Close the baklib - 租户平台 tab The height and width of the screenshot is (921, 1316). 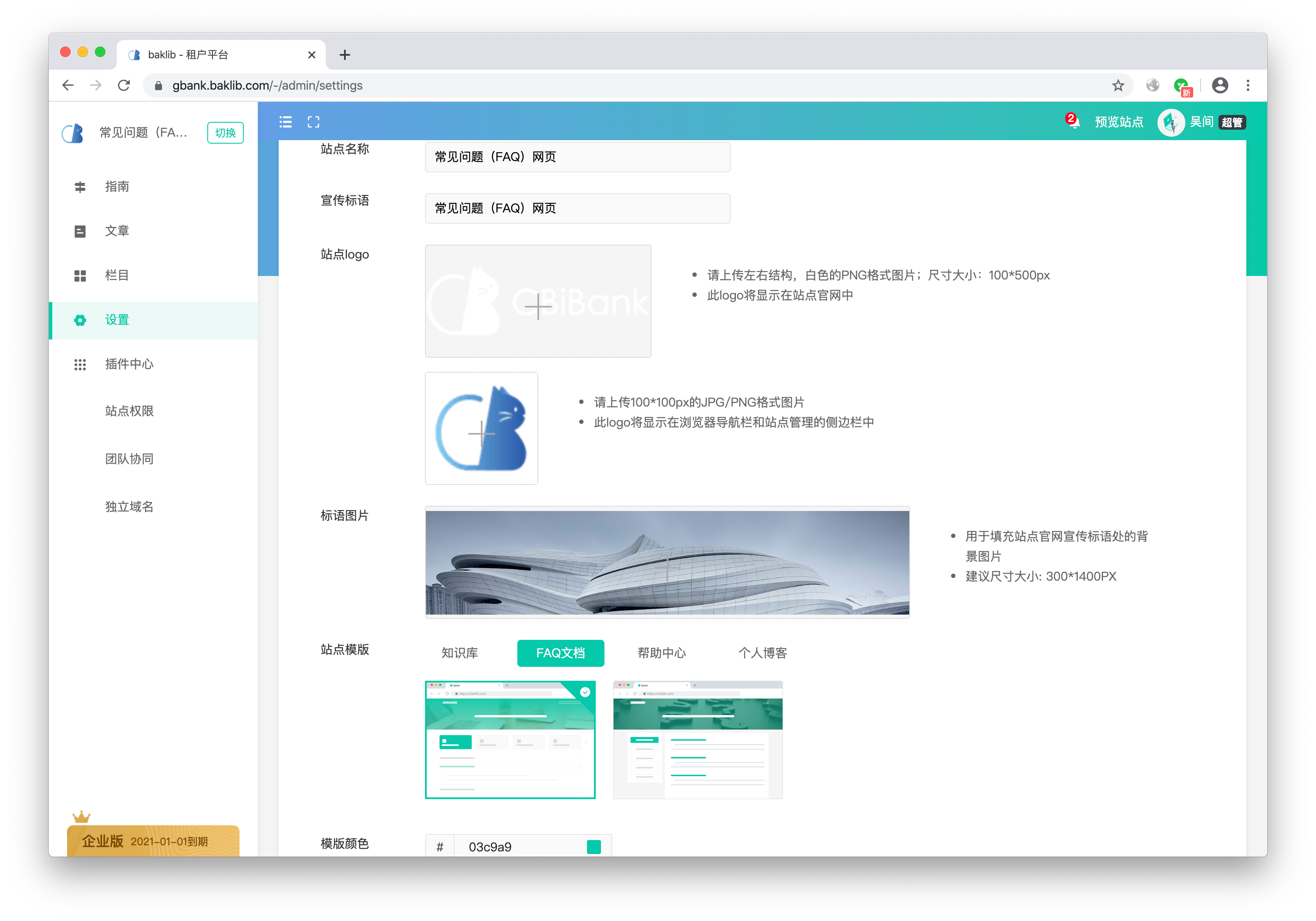(312, 55)
